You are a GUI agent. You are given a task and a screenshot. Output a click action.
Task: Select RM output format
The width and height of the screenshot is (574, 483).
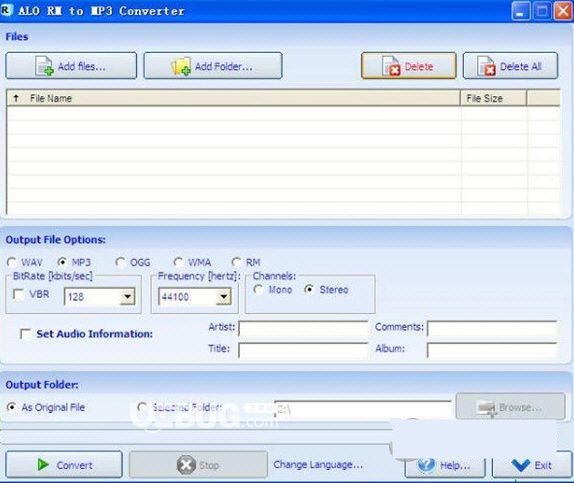tap(236, 262)
